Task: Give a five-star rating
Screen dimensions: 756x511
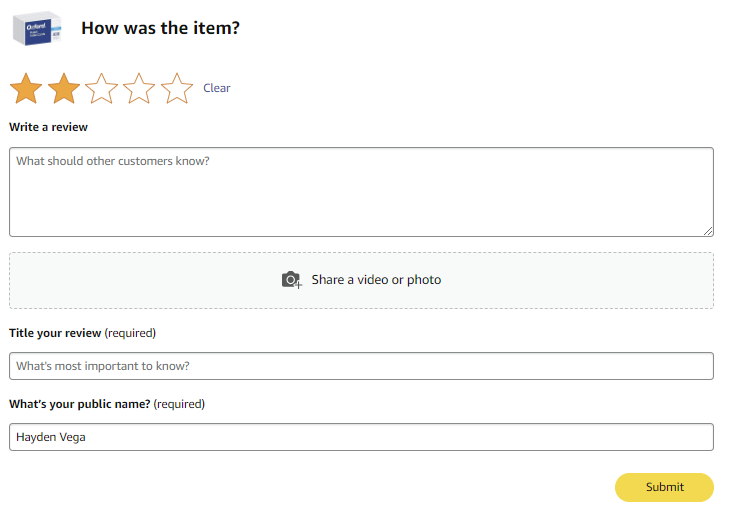Action: (177, 89)
